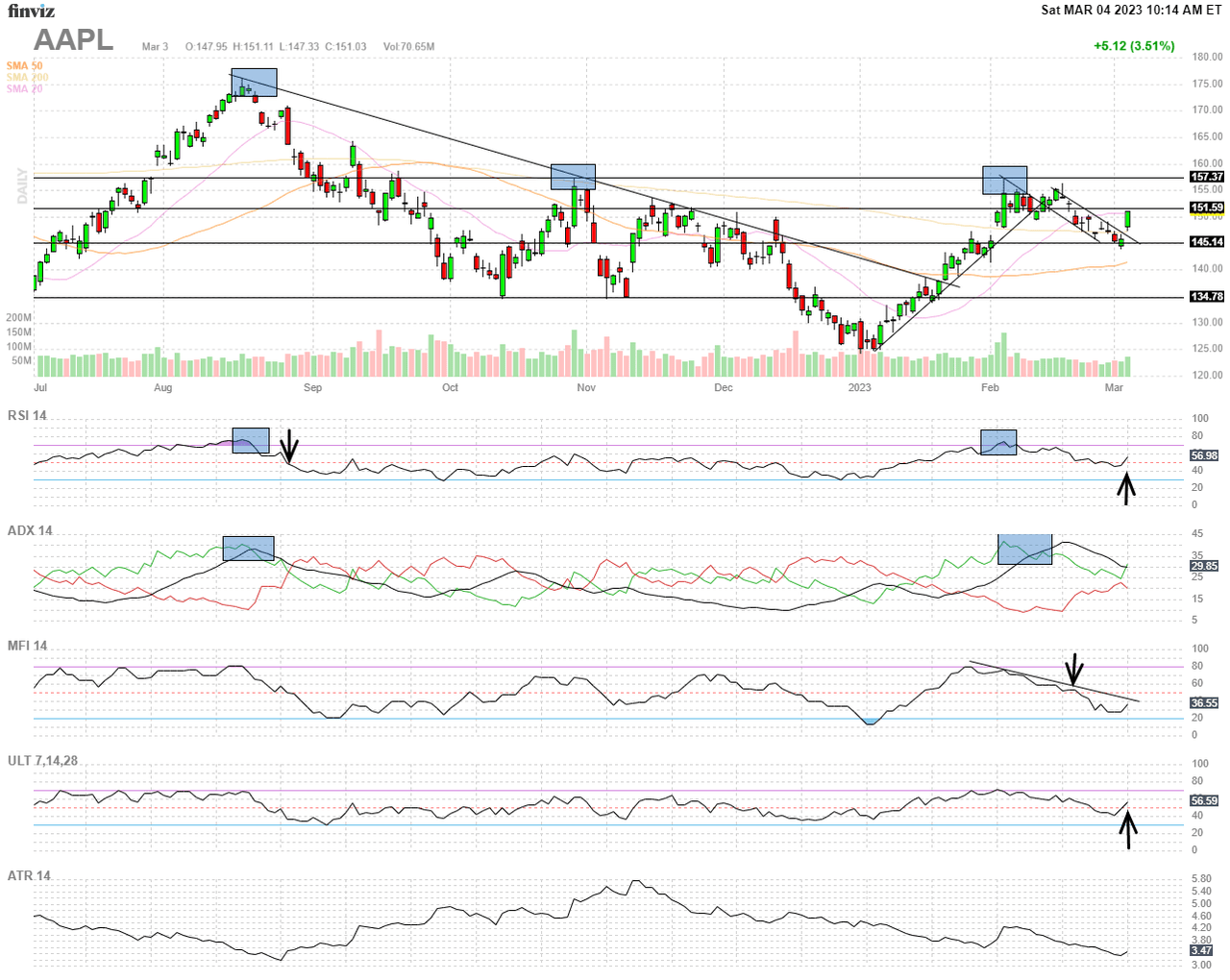Click the SMA 50 legend label
This screenshot has width=1230, height=980.
[x=24, y=66]
